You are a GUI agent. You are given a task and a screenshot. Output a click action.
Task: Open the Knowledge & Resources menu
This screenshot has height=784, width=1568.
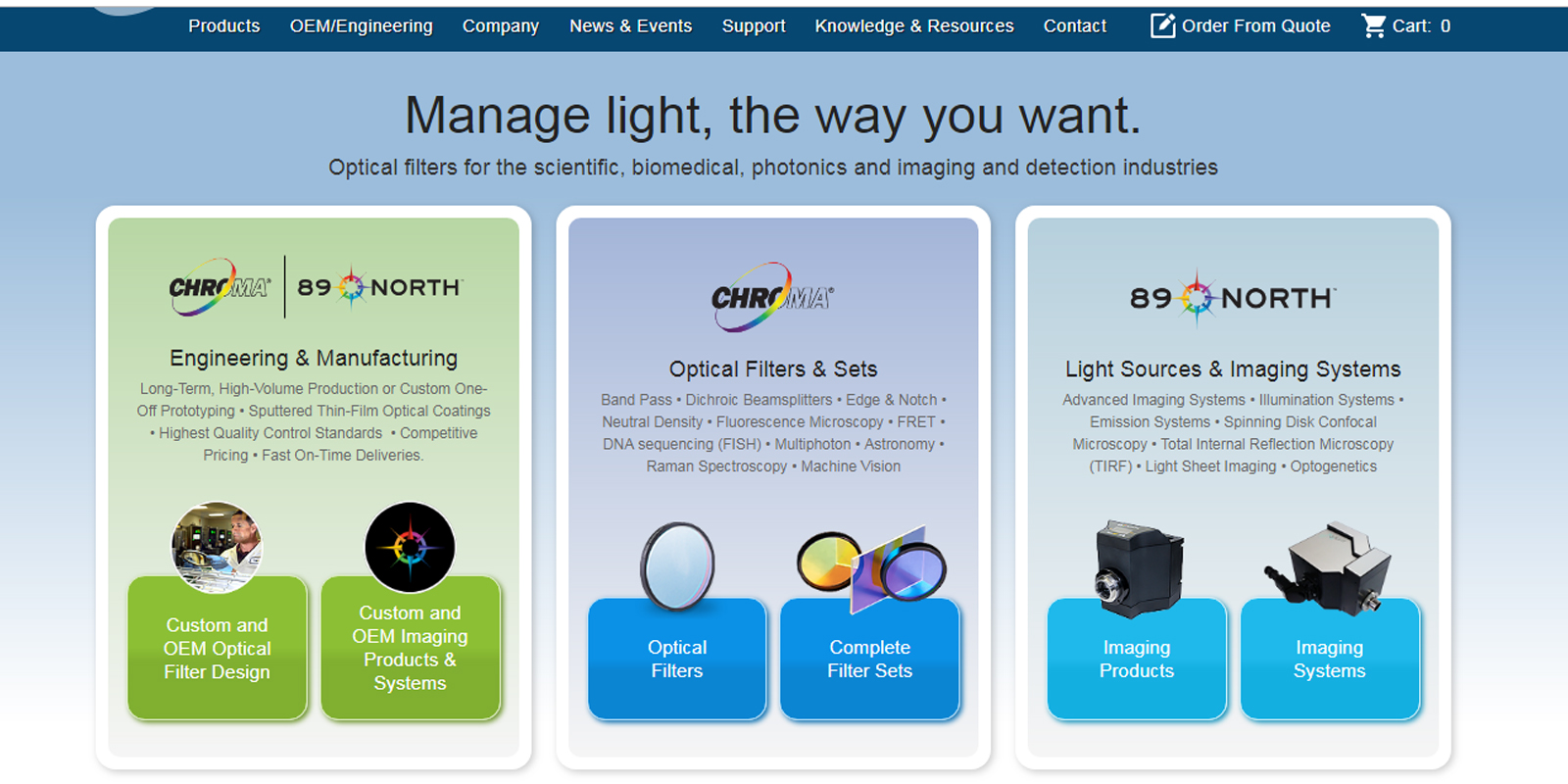913,26
